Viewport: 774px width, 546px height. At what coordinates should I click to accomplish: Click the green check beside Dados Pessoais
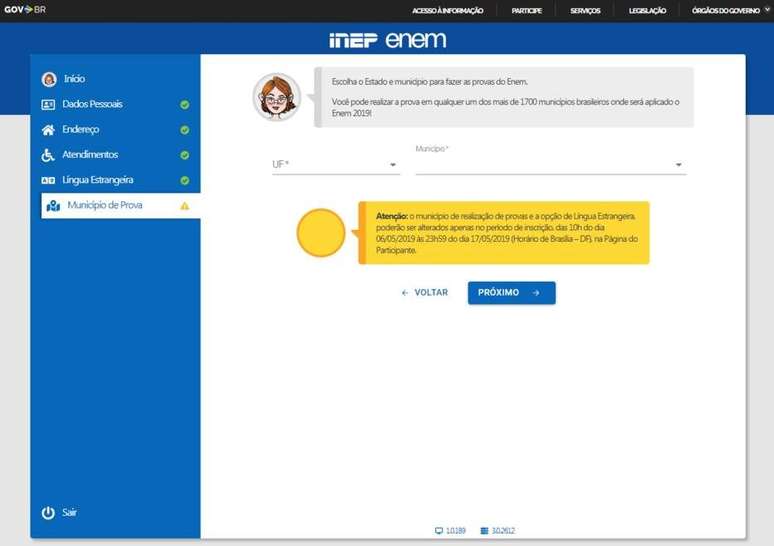click(x=185, y=105)
